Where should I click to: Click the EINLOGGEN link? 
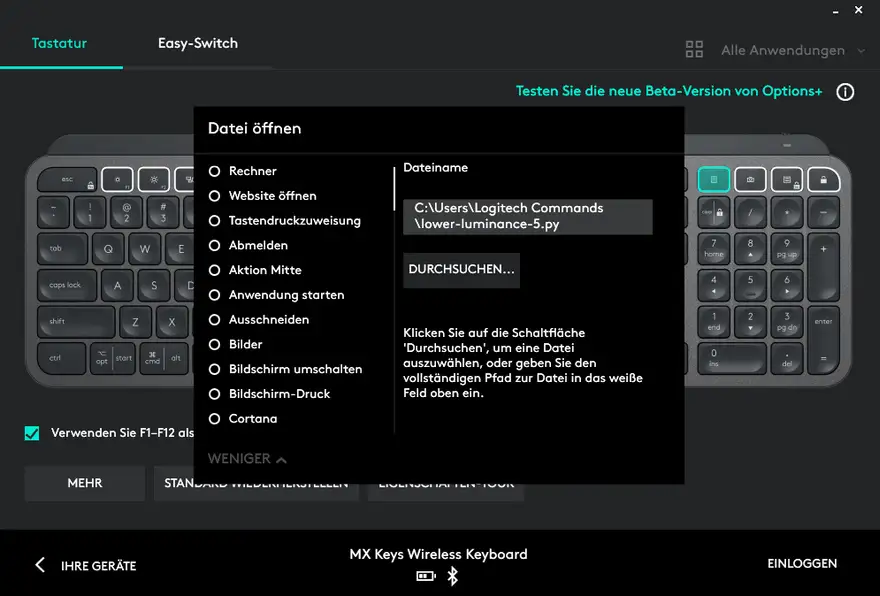[802, 563]
